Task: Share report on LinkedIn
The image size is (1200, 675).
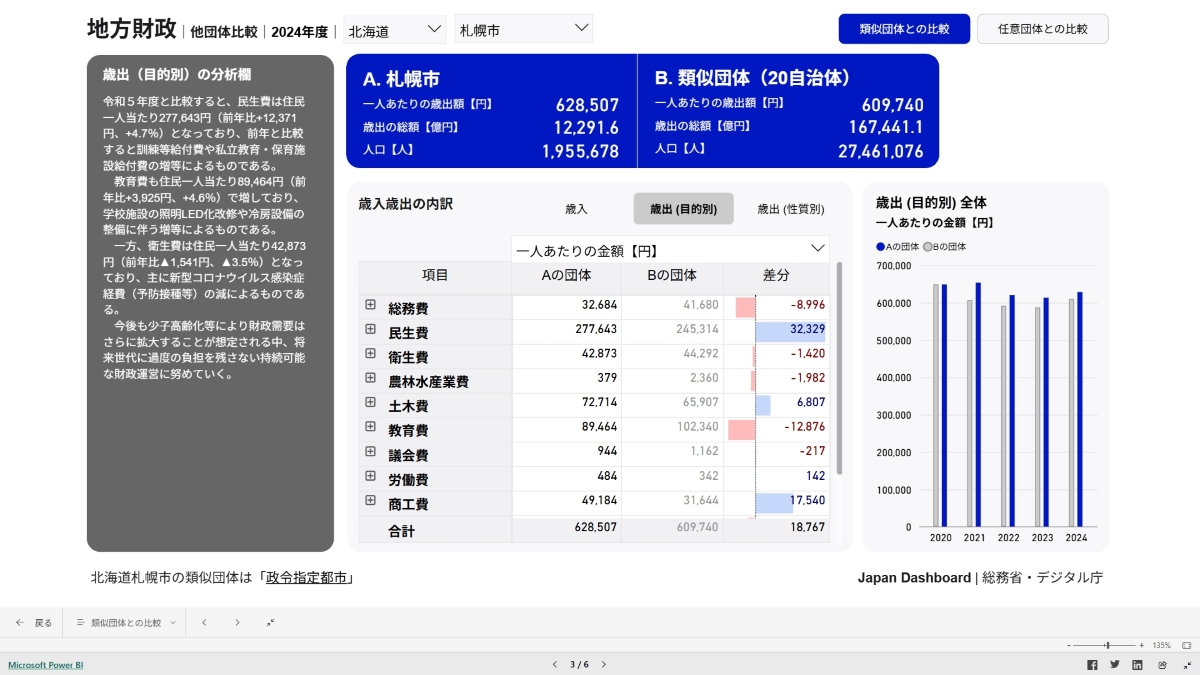Action: pos(1138,664)
